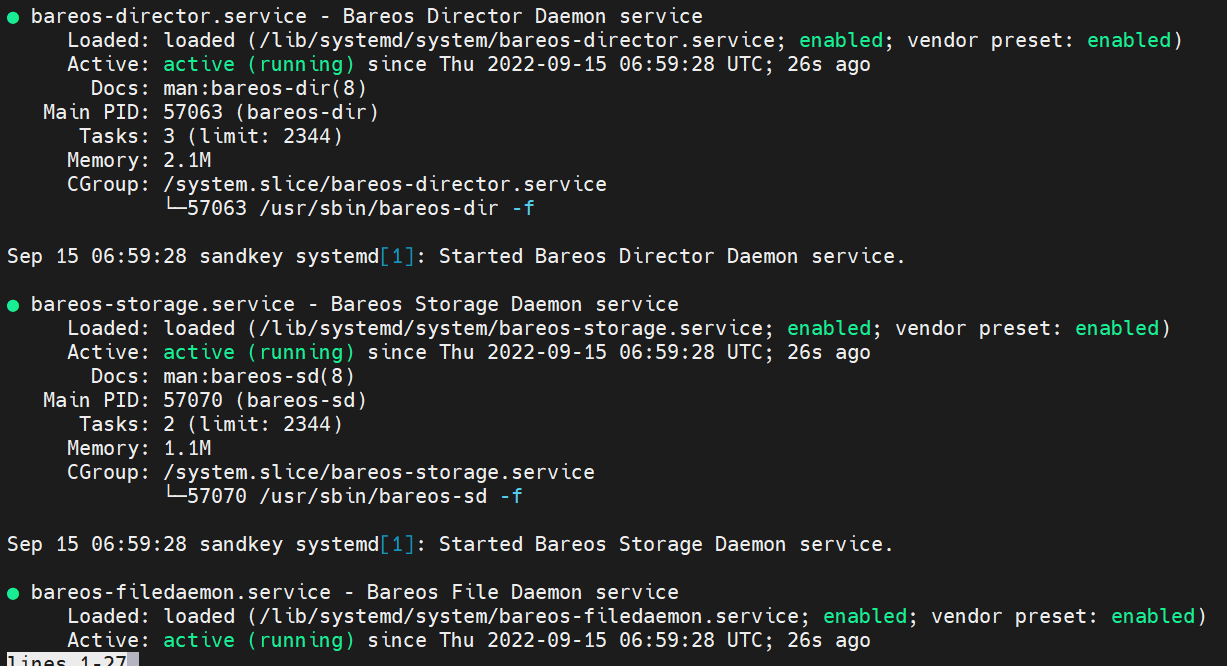Click the CGroup path /system.slice/bareos-director.service

pos(385,185)
